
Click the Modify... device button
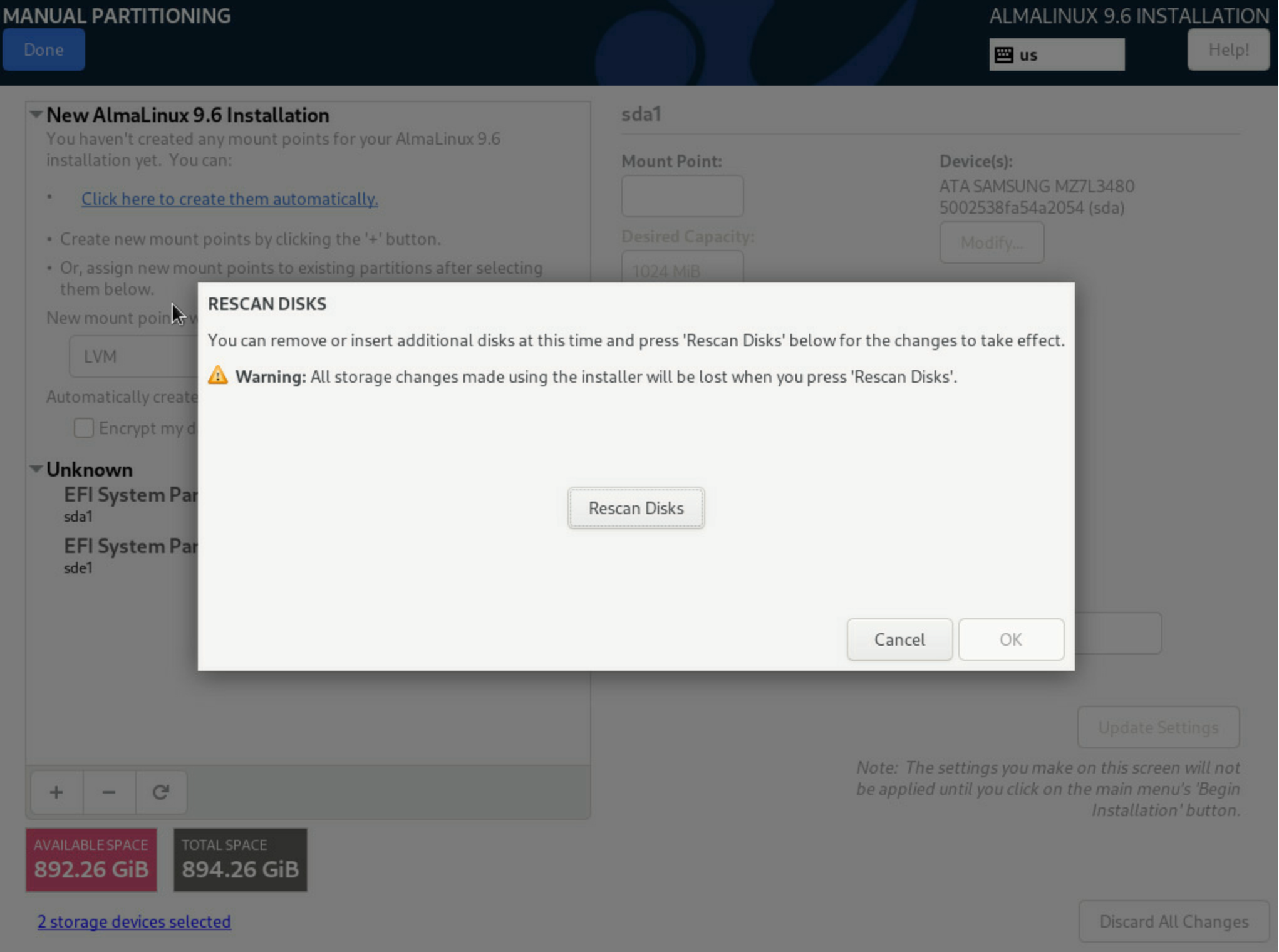(992, 242)
